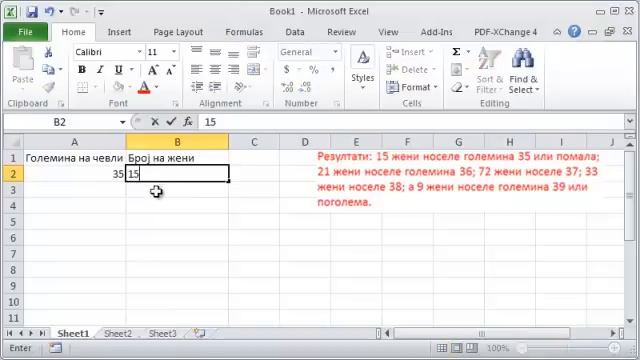Switch to the Page Layout tab
This screenshot has width=640, height=360.
point(178,32)
